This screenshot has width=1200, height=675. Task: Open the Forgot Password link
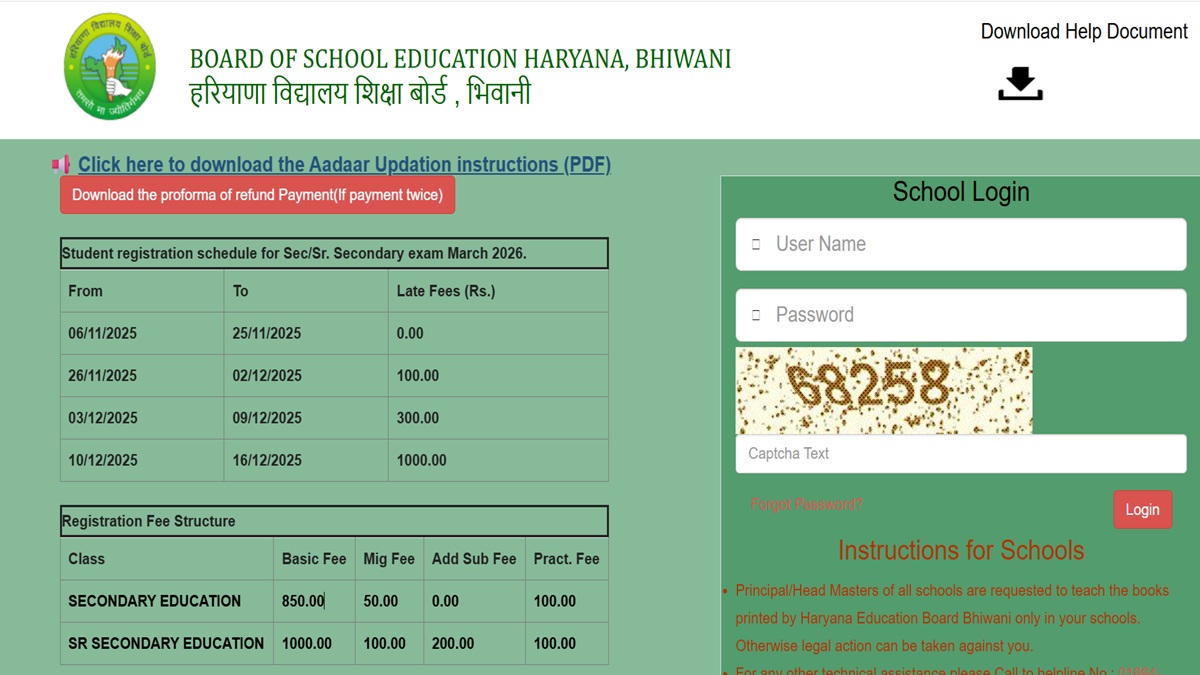(806, 504)
